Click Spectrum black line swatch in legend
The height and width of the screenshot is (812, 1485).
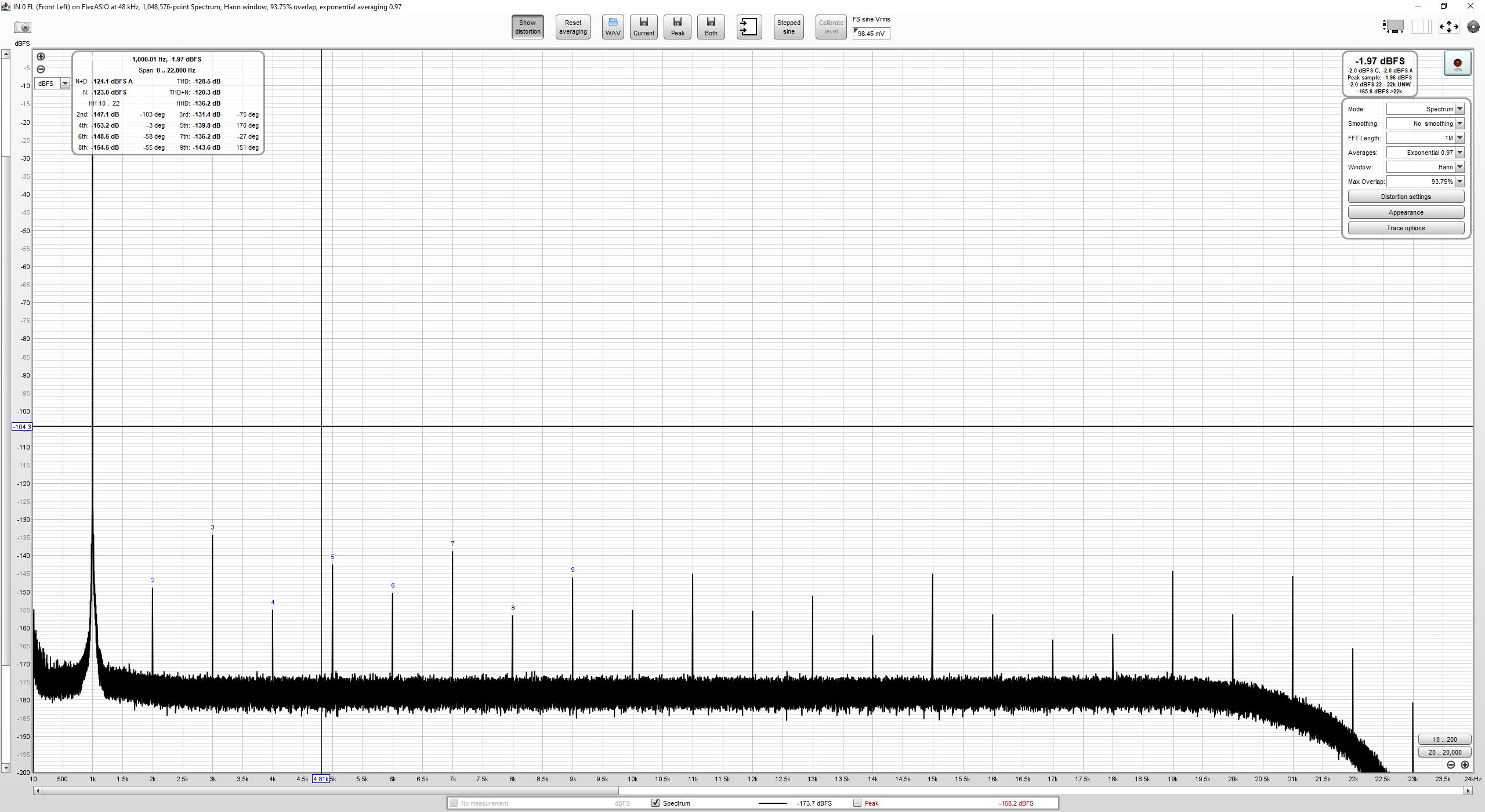(x=773, y=803)
